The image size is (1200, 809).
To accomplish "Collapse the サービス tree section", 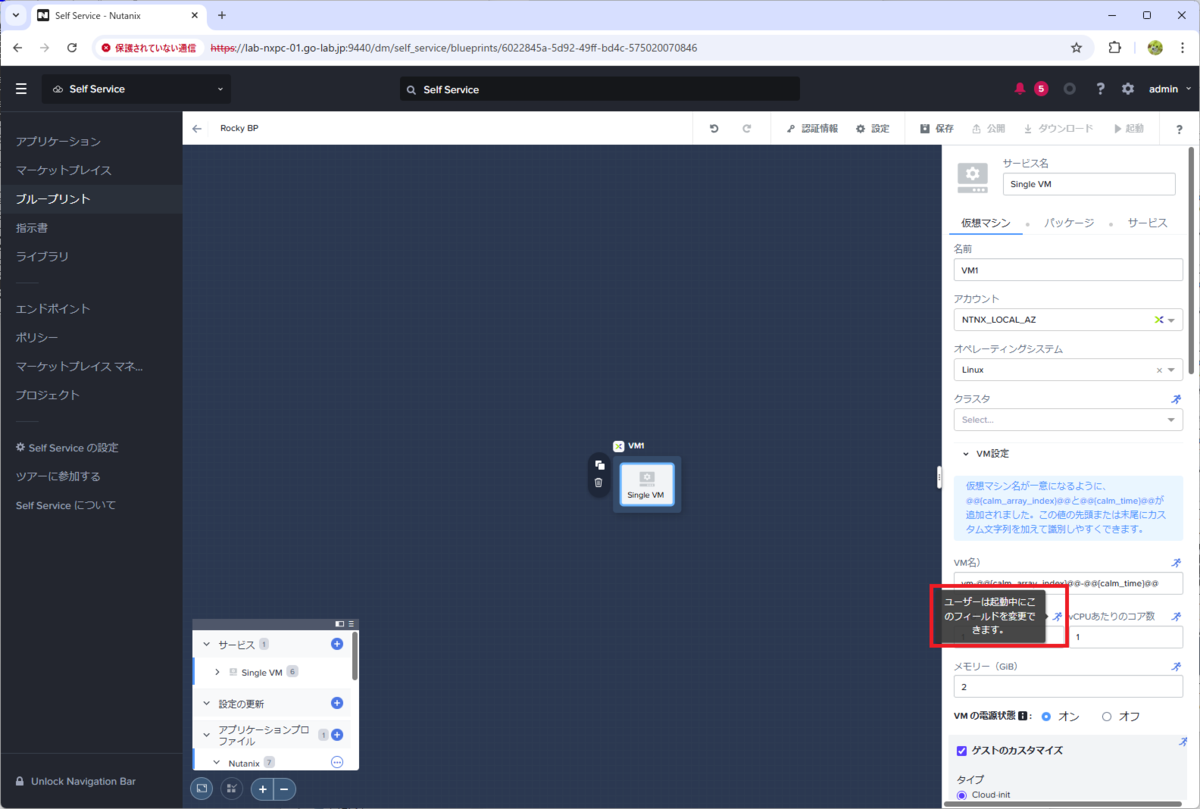I will [207, 644].
